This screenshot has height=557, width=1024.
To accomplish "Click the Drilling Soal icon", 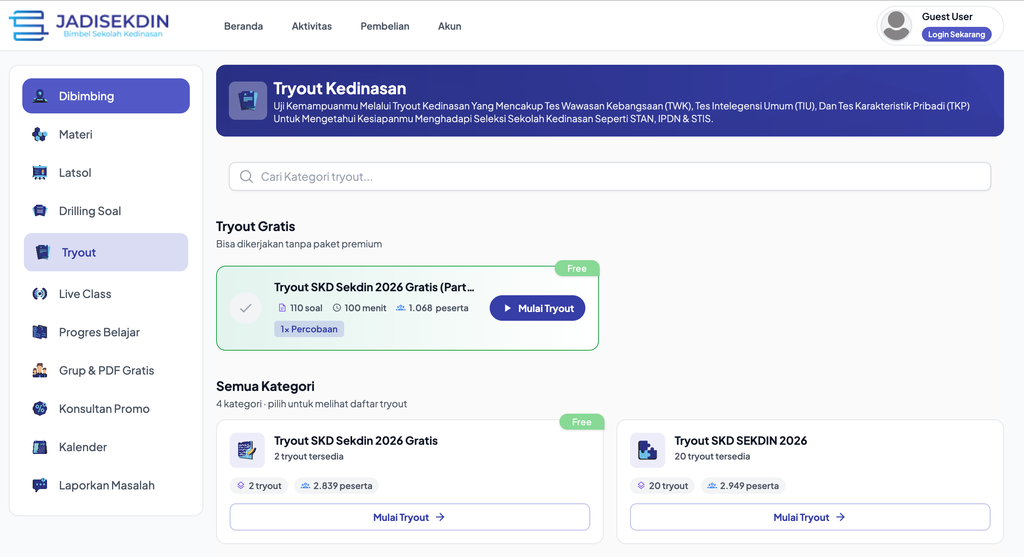I will 40,211.
